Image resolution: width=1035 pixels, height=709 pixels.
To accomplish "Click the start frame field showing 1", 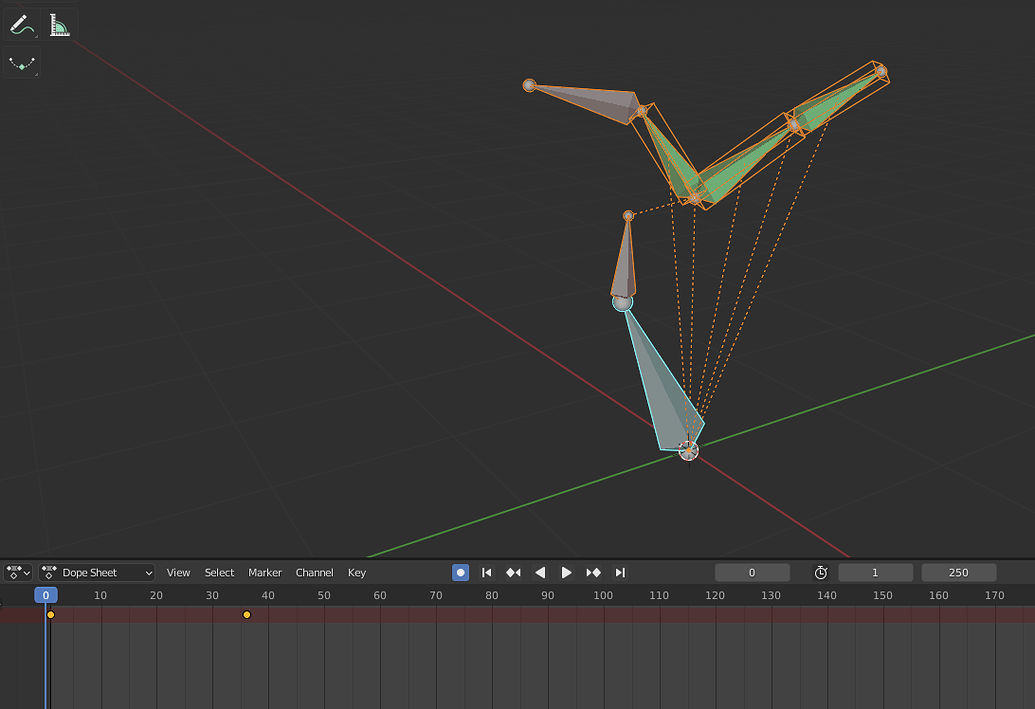I will [x=875, y=572].
